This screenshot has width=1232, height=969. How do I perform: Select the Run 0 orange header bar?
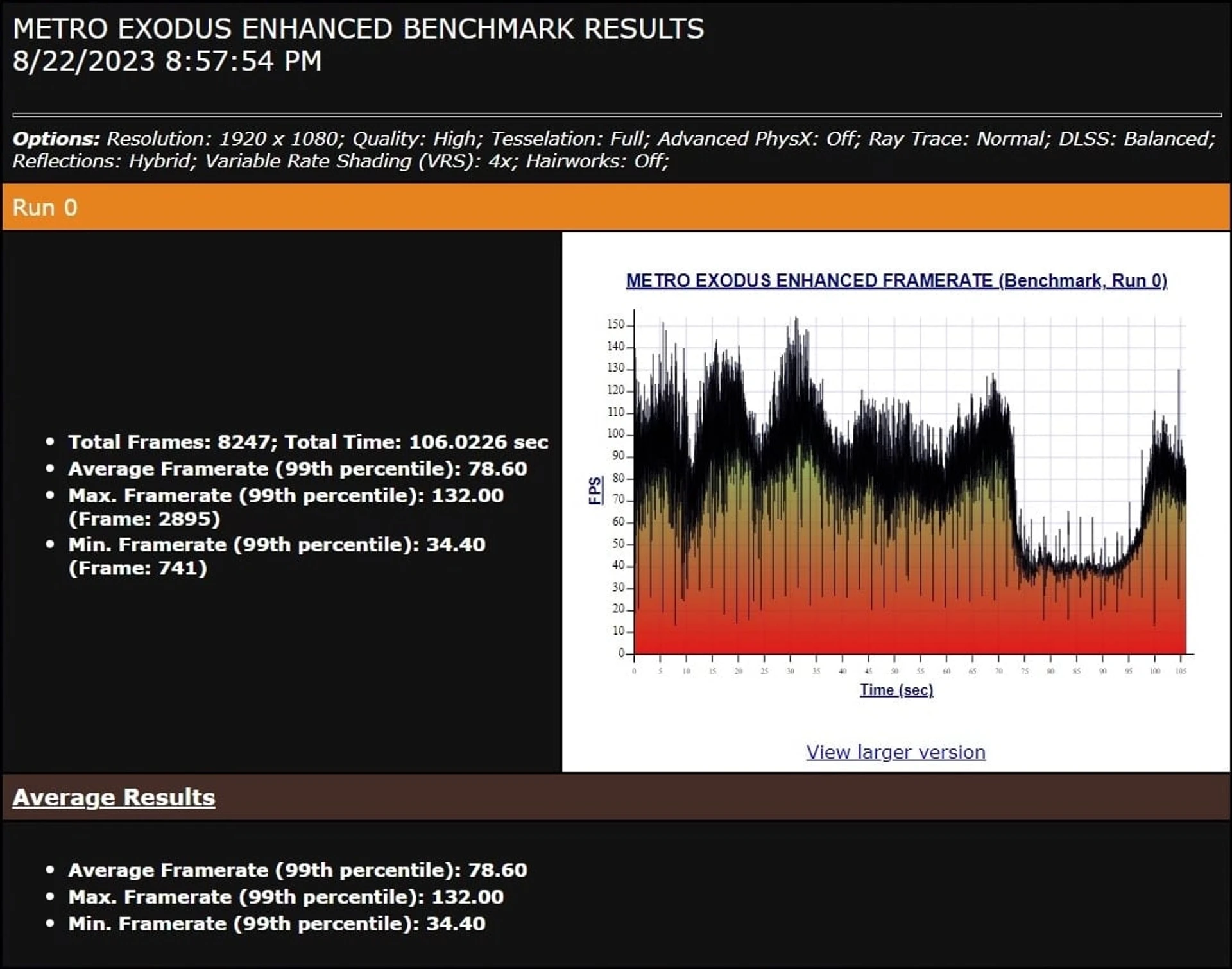[616, 207]
